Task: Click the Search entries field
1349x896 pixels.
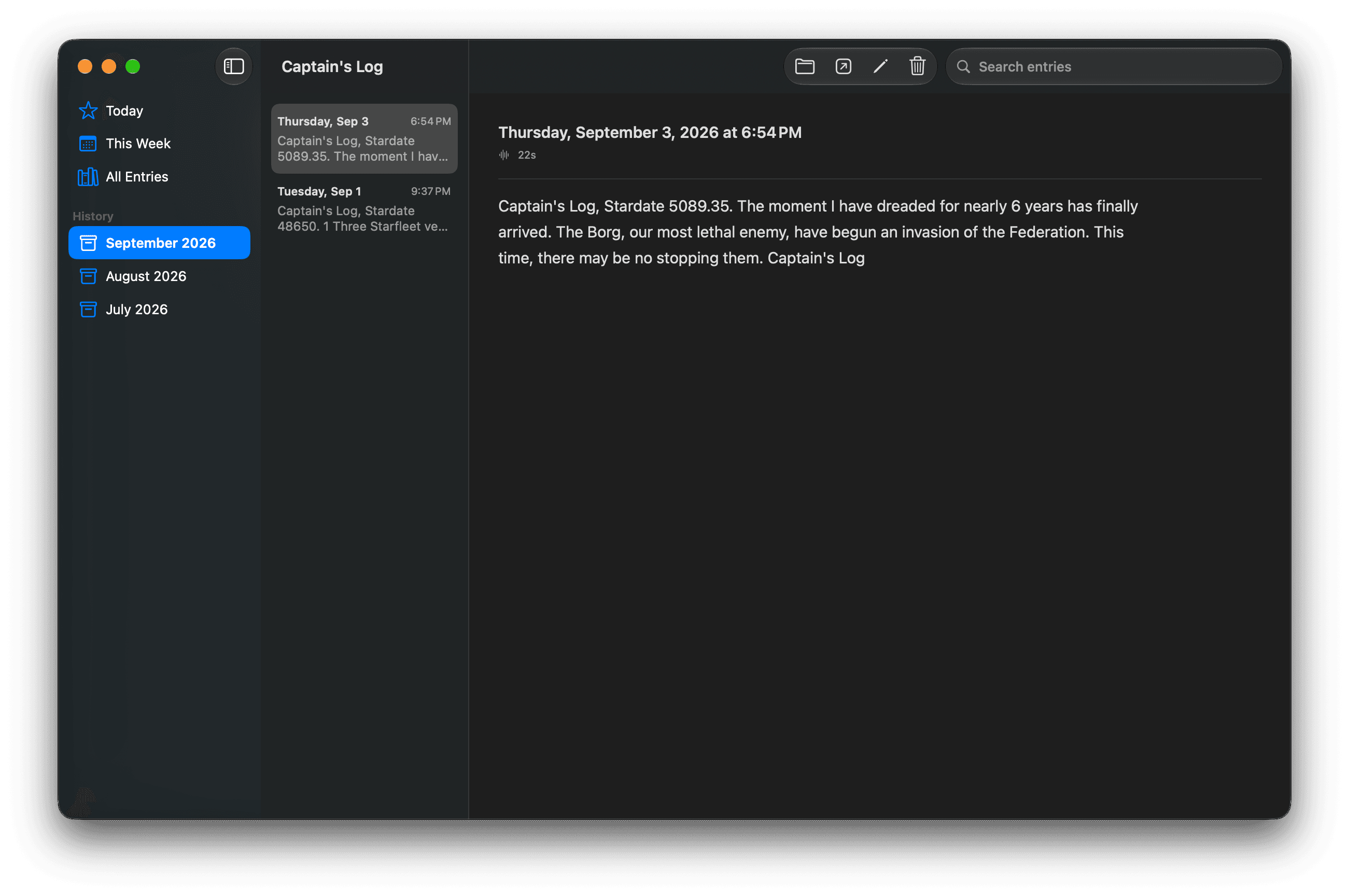Action: coord(1113,67)
